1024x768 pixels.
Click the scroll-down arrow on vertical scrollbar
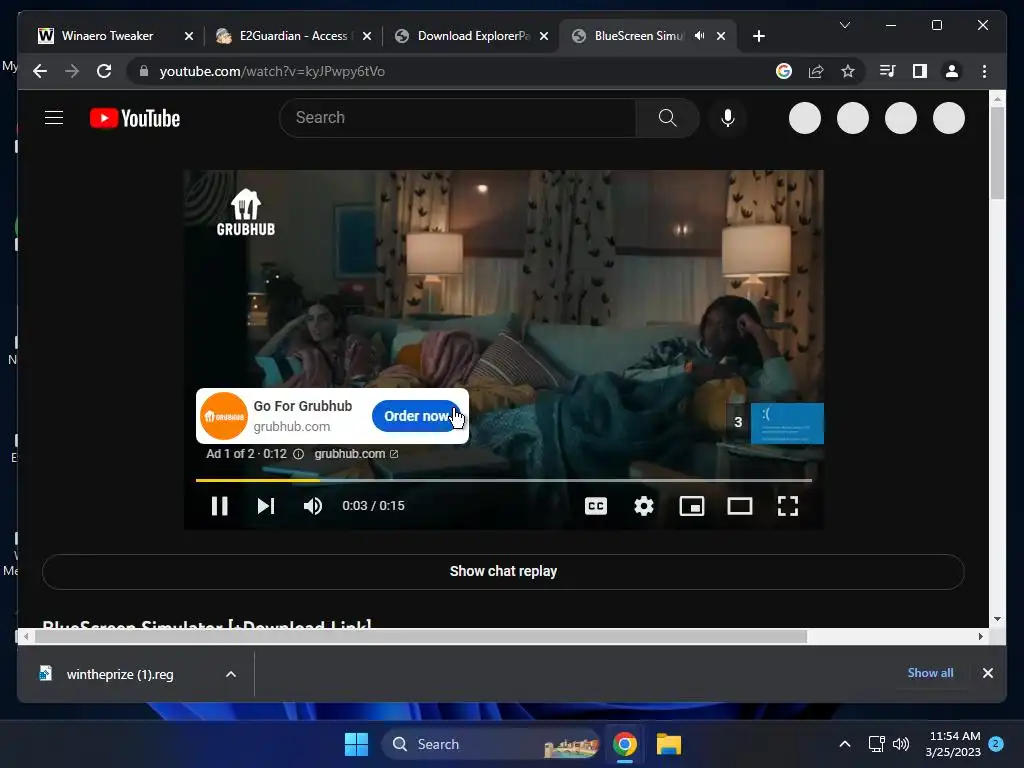[997, 619]
